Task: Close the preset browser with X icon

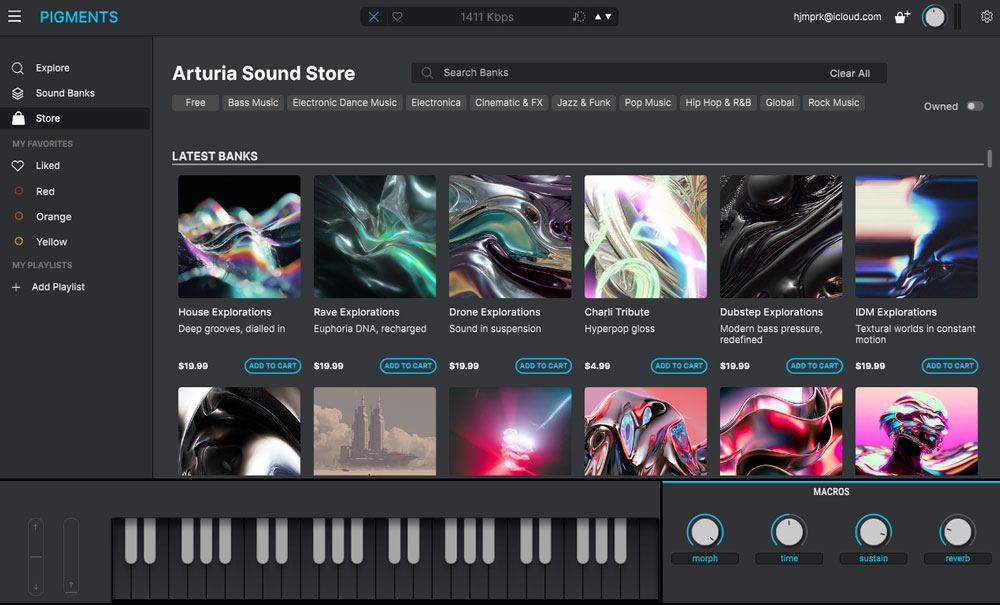Action: pyautogui.click(x=374, y=17)
